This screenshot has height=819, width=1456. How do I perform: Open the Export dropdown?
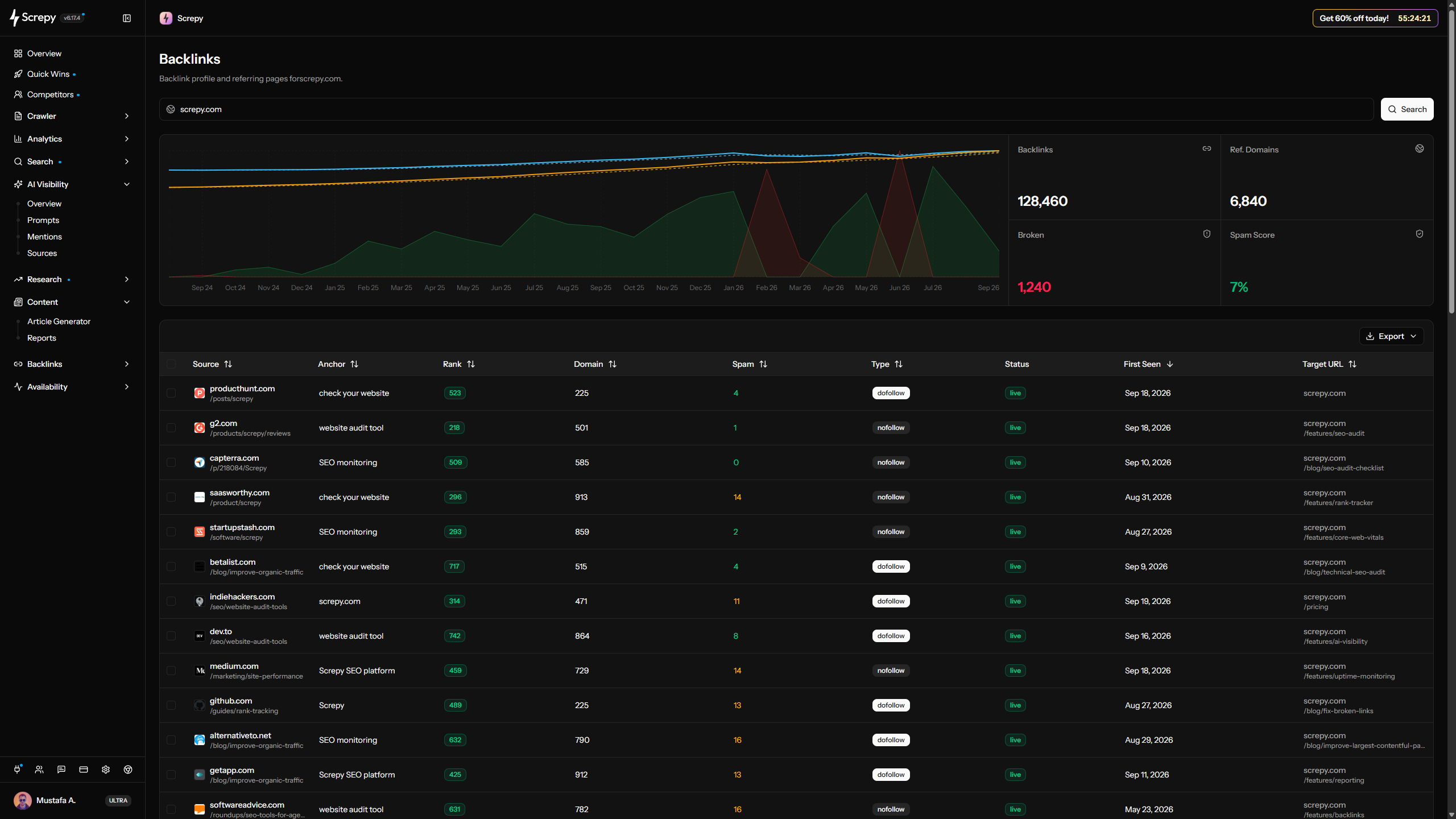pyautogui.click(x=1391, y=336)
